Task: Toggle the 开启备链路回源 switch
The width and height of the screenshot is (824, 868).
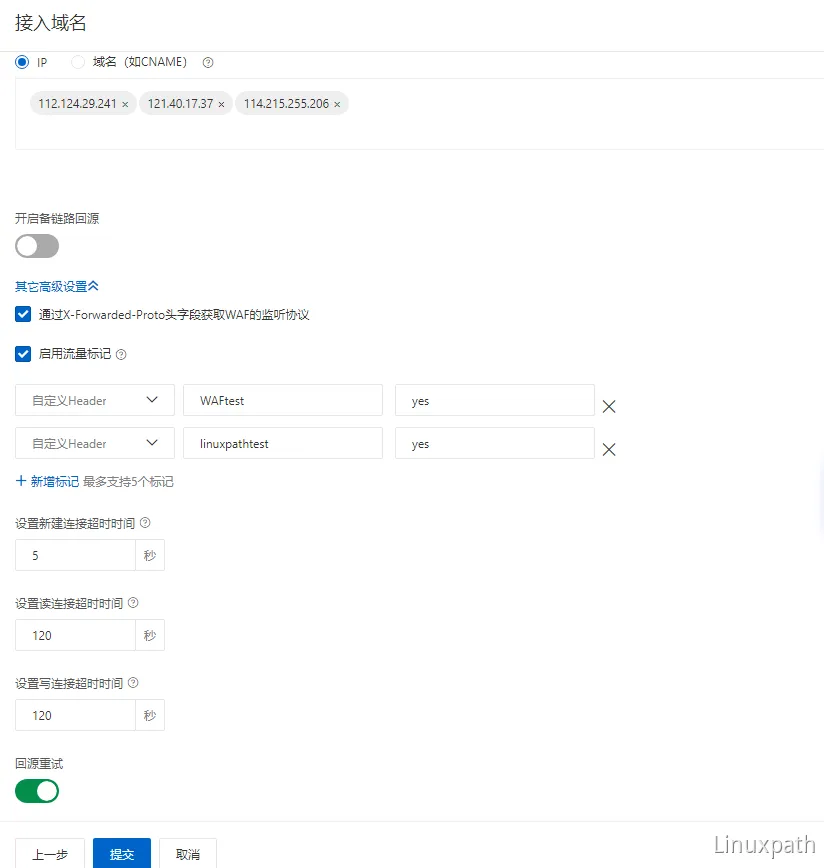Action: click(x=37, y=246)
